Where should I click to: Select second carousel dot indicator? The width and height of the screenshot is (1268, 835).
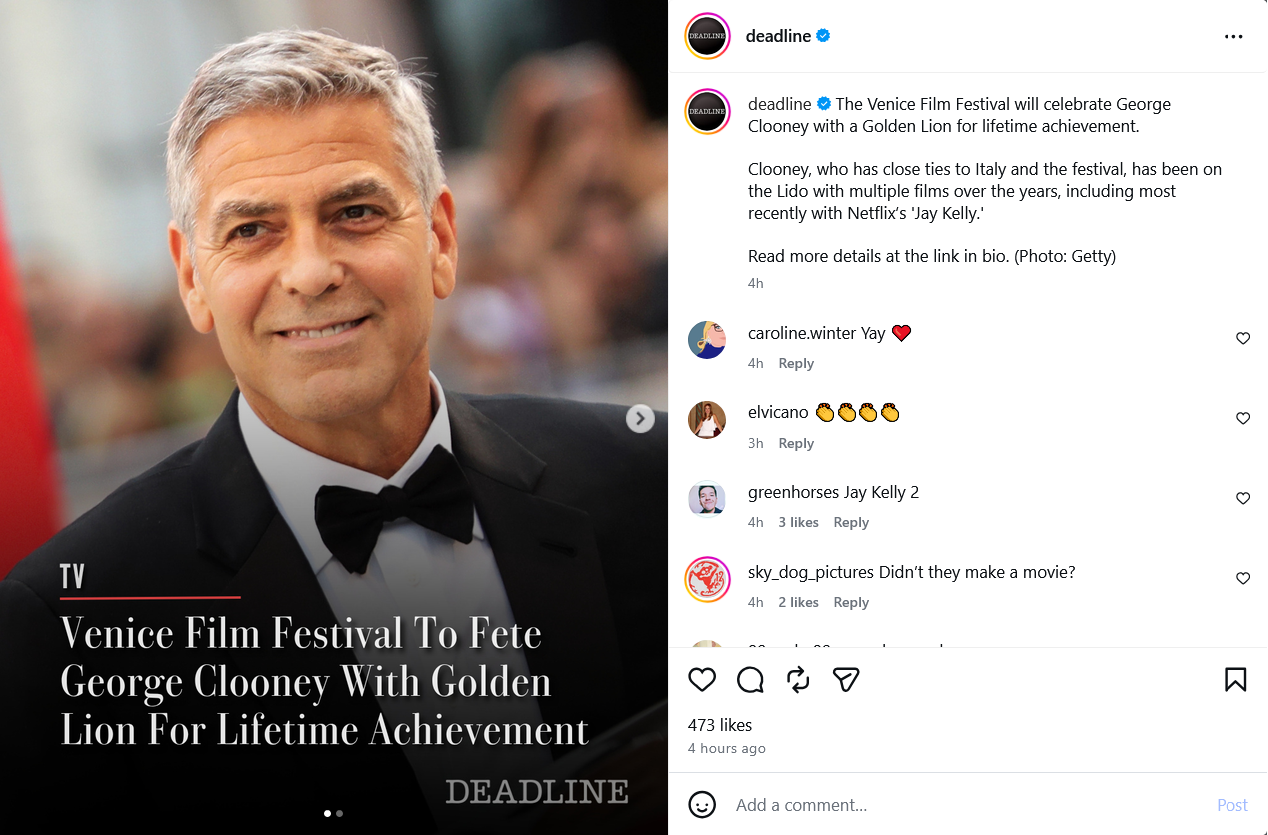tap(340, 814)
